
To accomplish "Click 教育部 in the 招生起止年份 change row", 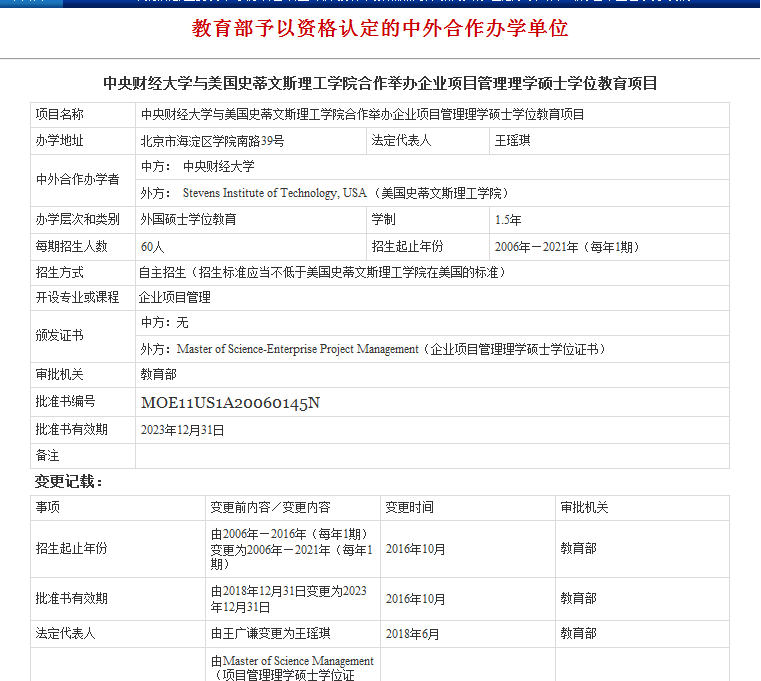I will [579, 549].
